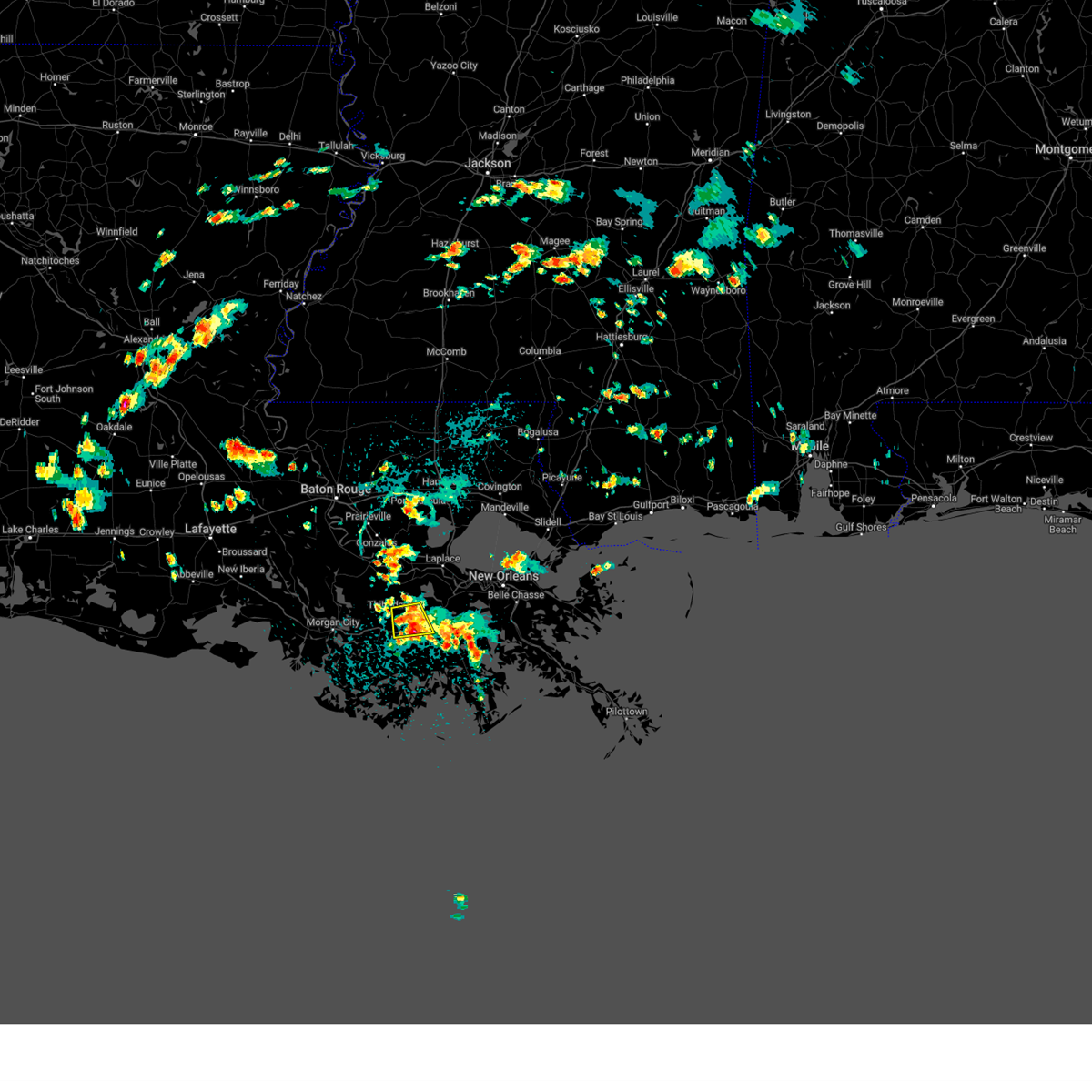1092x1092 pixels.
Task: Click the Morgan City label
Action: coord(333,622)
